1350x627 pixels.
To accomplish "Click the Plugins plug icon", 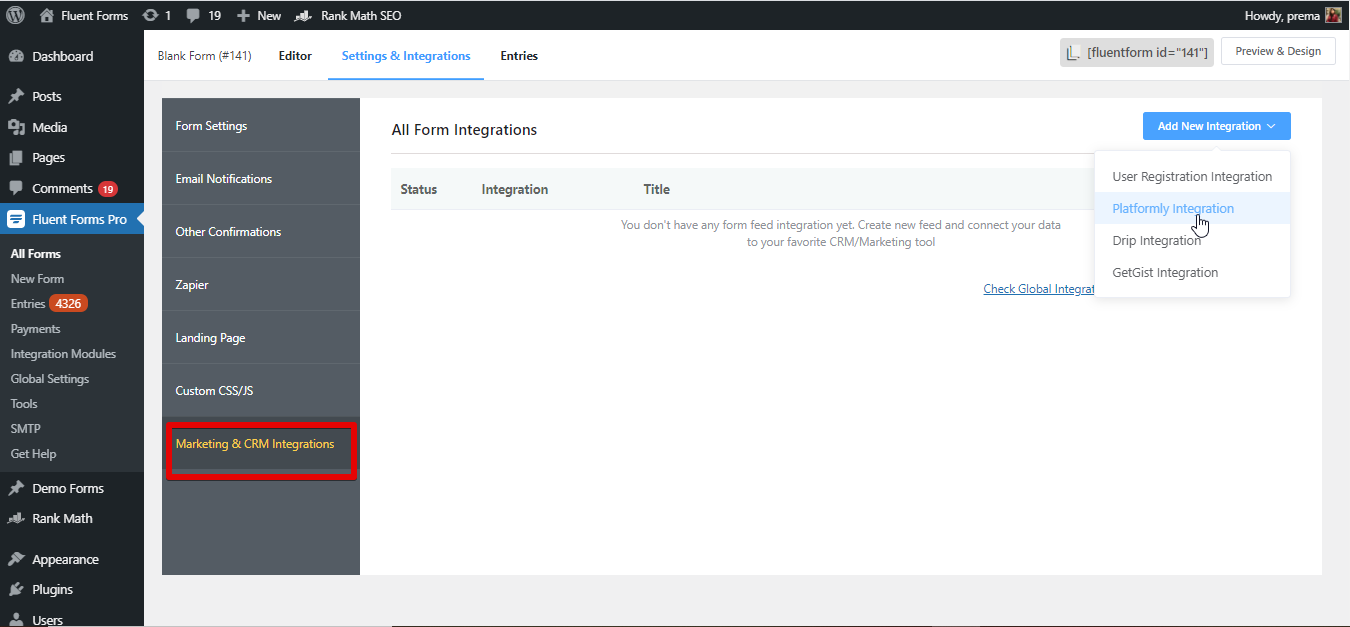I will tap(16, 590).
